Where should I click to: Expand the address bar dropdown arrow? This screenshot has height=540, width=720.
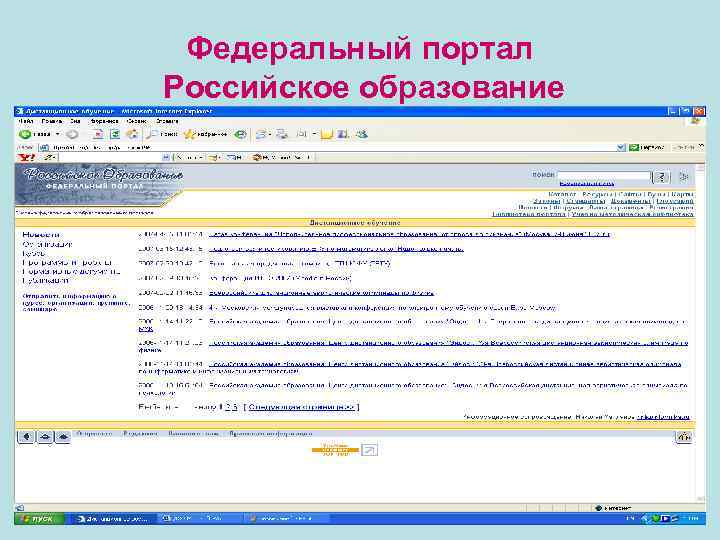[x=621, y=147]
